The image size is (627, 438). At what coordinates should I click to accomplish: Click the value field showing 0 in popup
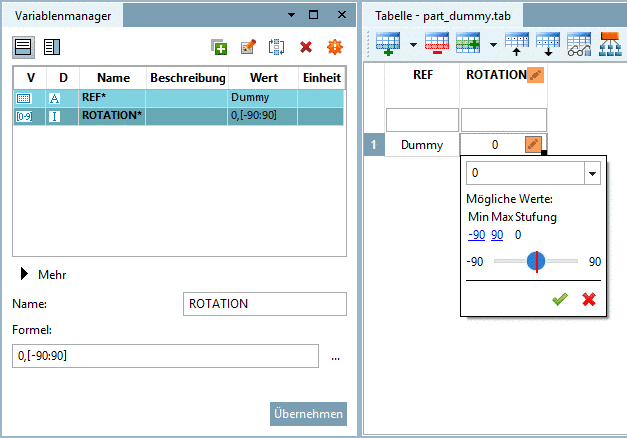[x=525, y=173]
